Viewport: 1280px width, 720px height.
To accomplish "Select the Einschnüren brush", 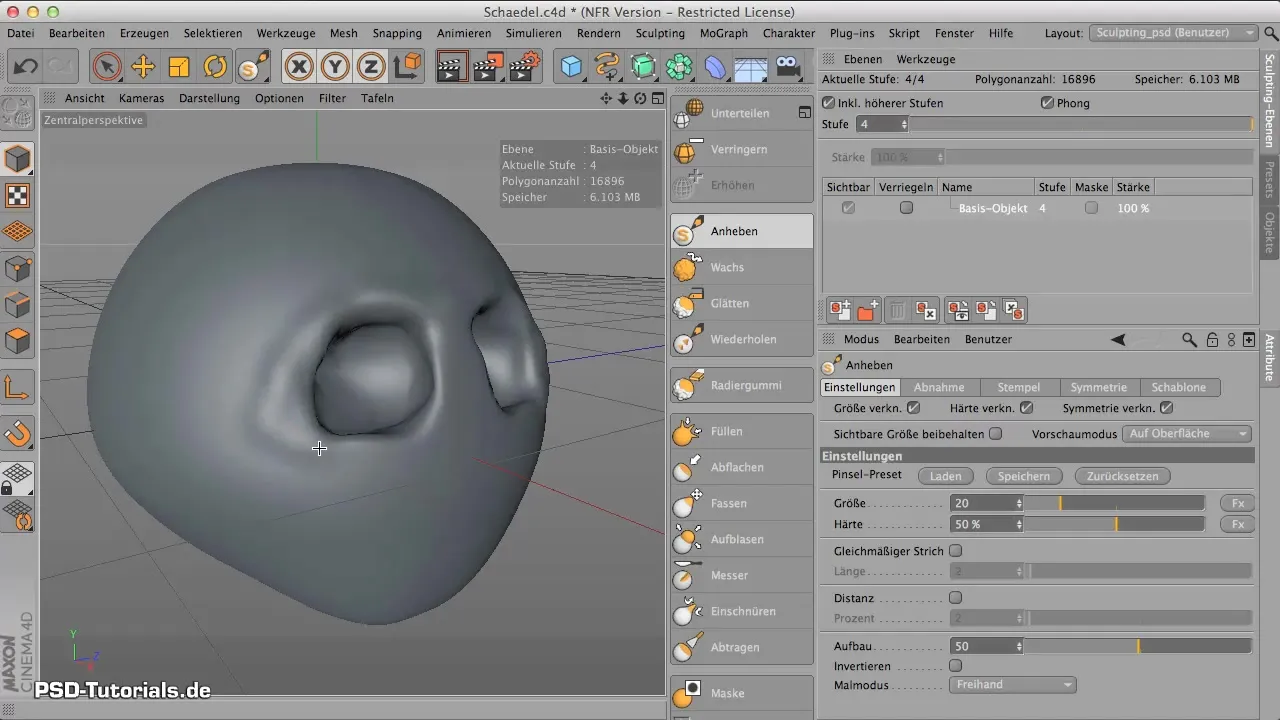I will (x=741, y=611).
